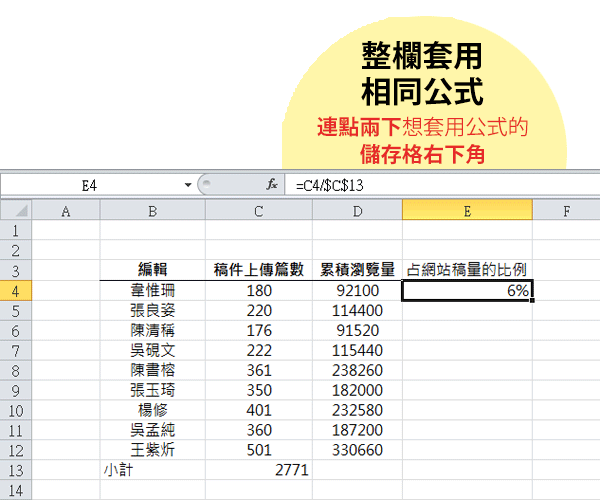The width and height of the screenshot is (600, 500).
Task: Select cell with value 115440
Action: (357, 350)
